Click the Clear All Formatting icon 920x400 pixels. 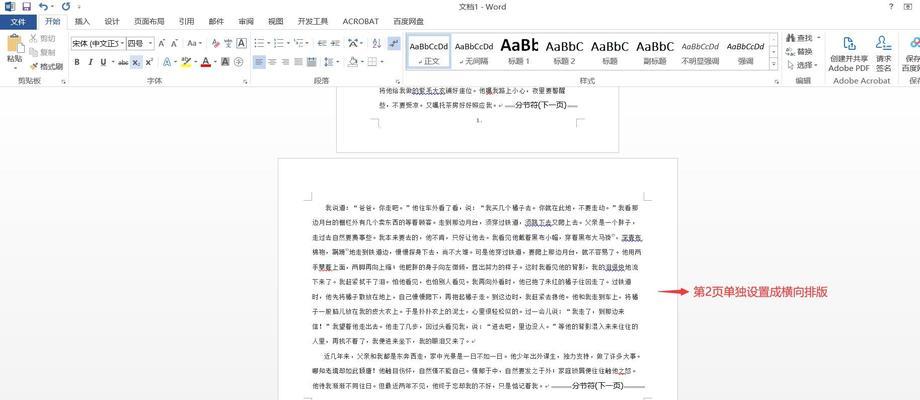coord(215,43)
